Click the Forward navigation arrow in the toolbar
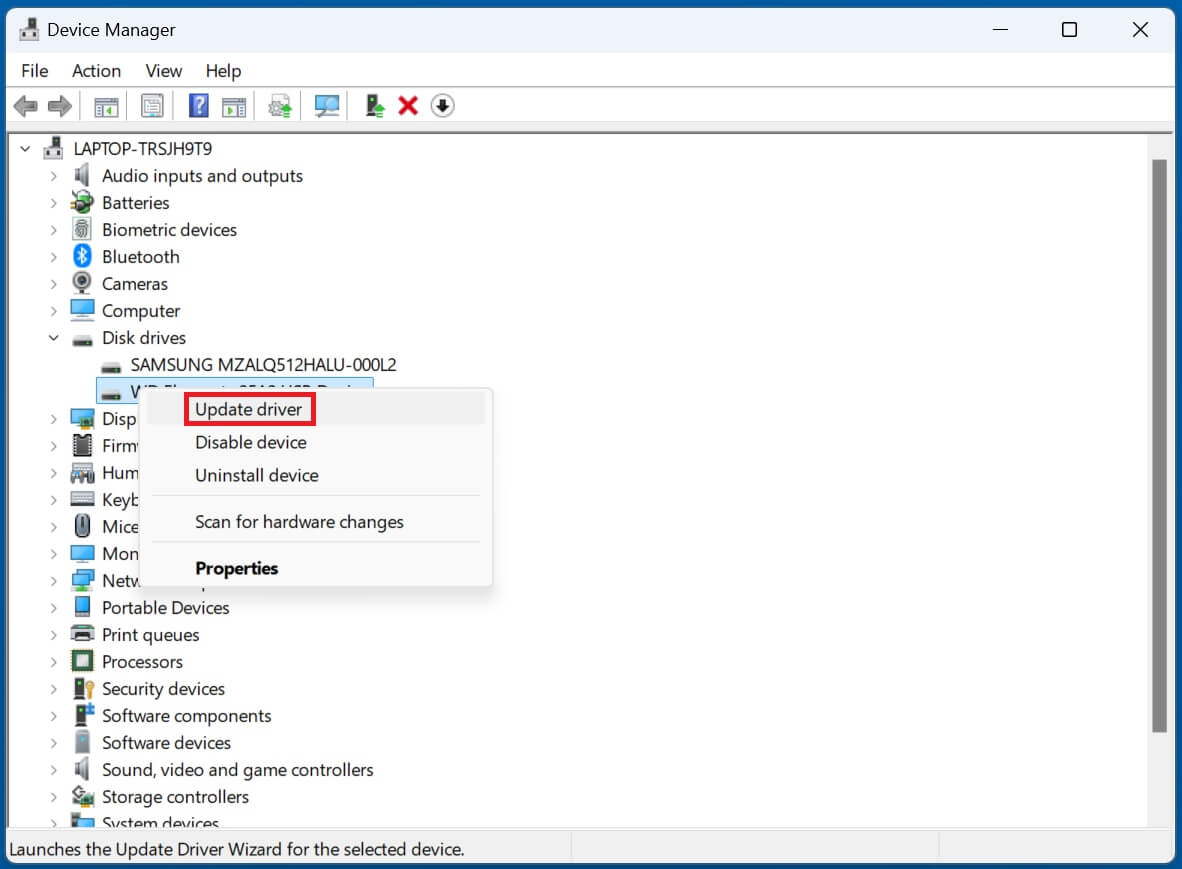The width and height of the screenshot is (1182, 869). point(58,105)
